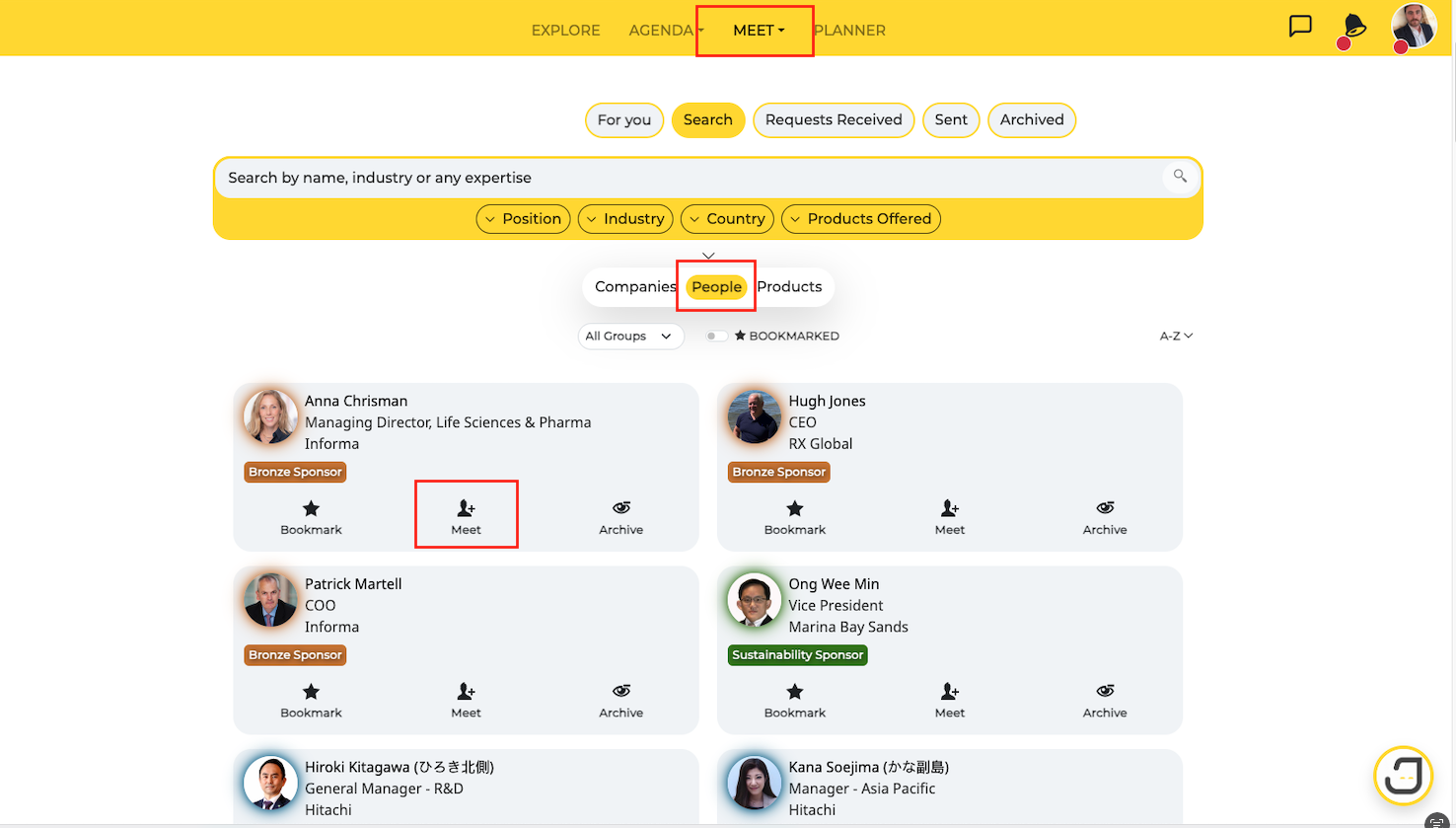Go to the PLANNER page
The height and width of the screenshot is (828, 1456).
[849, 31]
